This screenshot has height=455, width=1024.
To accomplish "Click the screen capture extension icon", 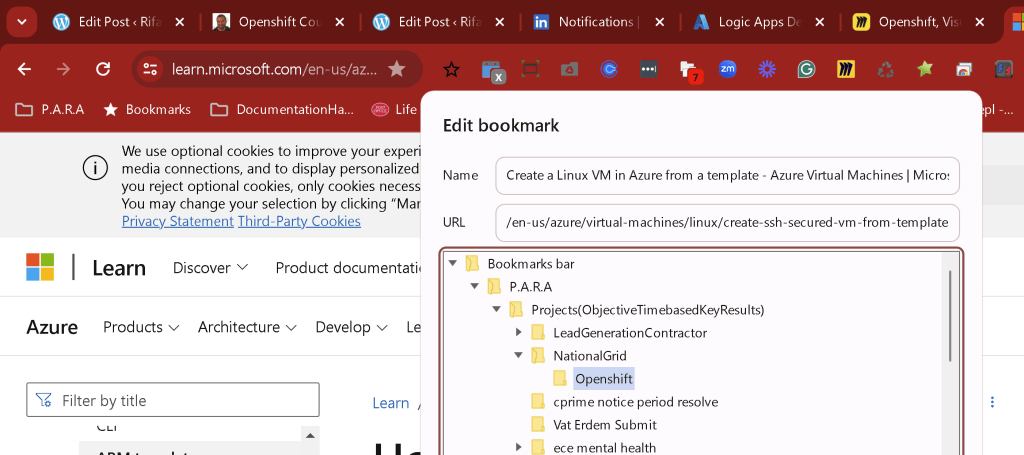I will point(530,69).
